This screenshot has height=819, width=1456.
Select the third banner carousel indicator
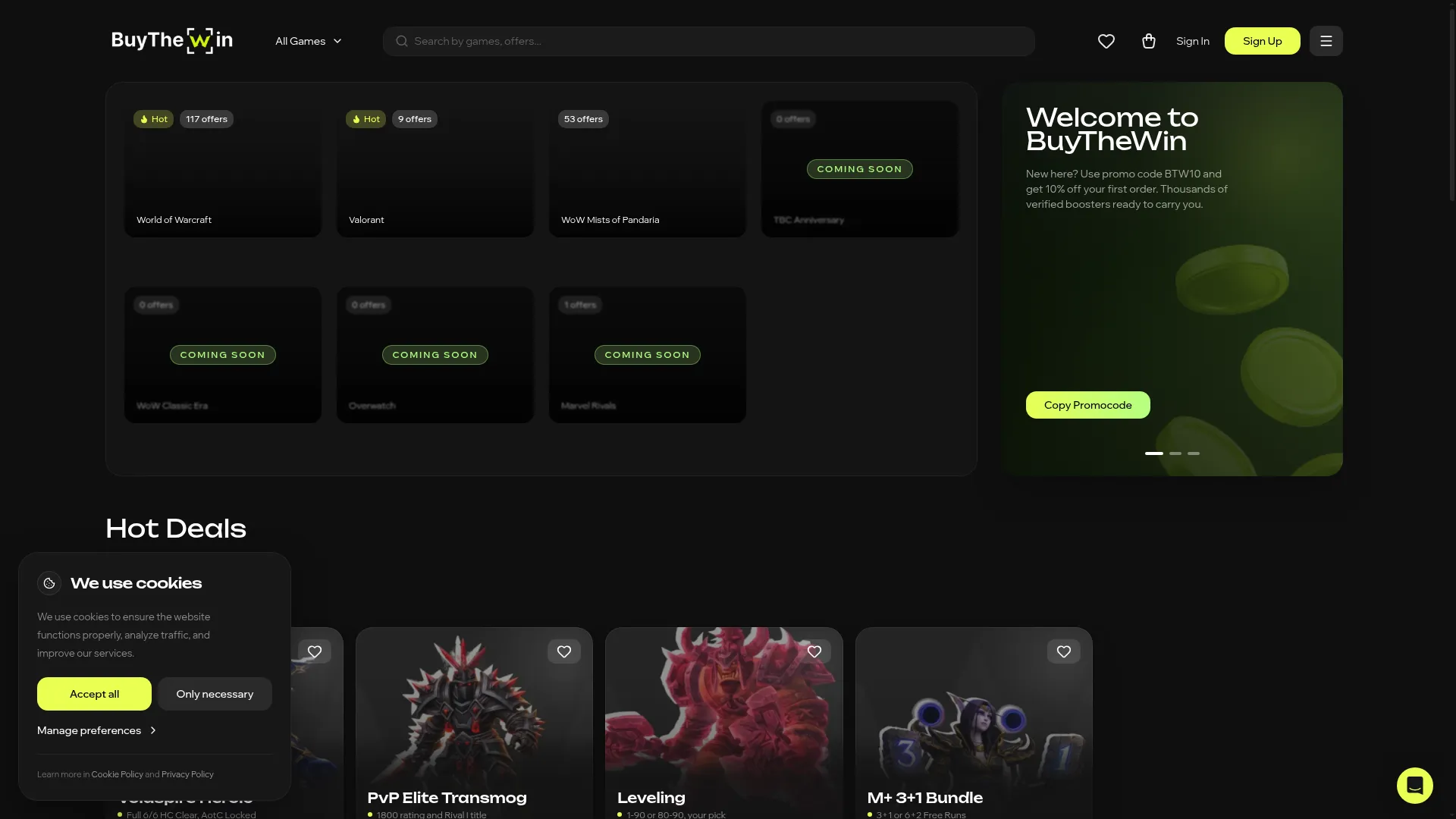tap(1194, 453)
